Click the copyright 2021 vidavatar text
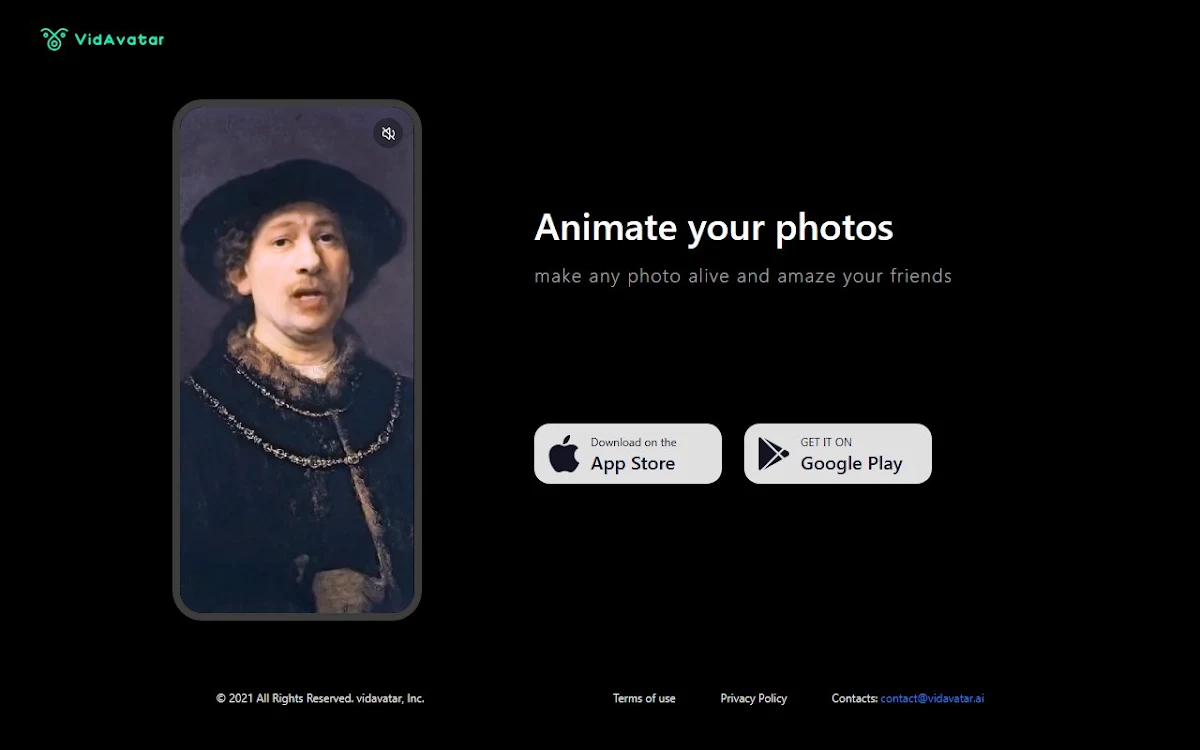This screenshot has height=750, width=1200. pos(320,698)
